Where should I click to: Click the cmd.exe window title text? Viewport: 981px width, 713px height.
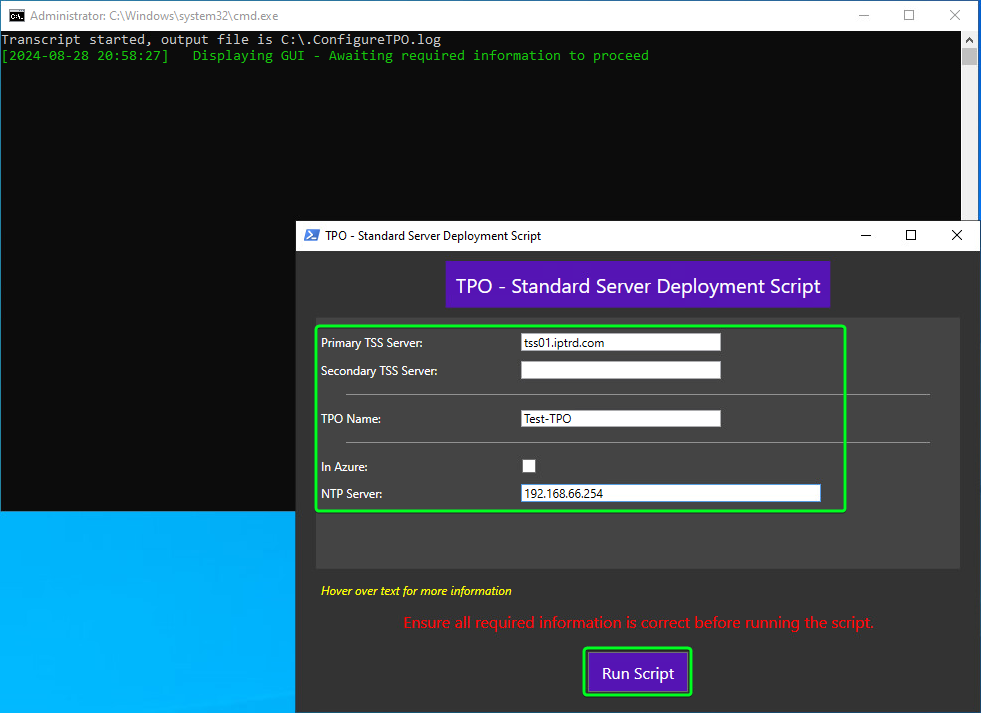coord(154,16)
